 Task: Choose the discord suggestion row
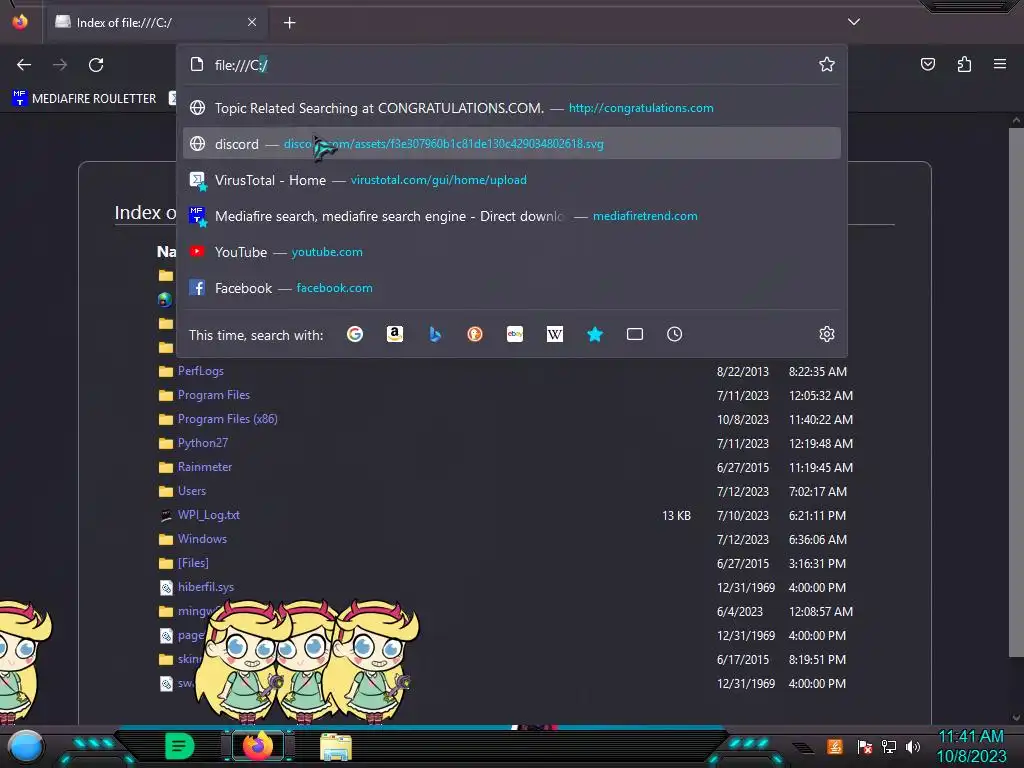point(511,144)
